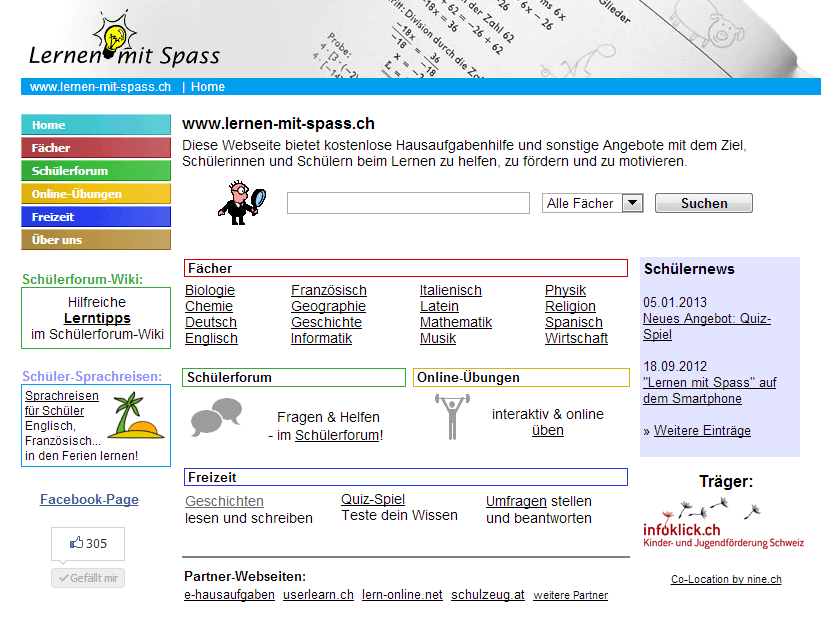The image size is (830, 619).
Task: Click the detective with magnifying glass icon
Action: click(241, 202)
